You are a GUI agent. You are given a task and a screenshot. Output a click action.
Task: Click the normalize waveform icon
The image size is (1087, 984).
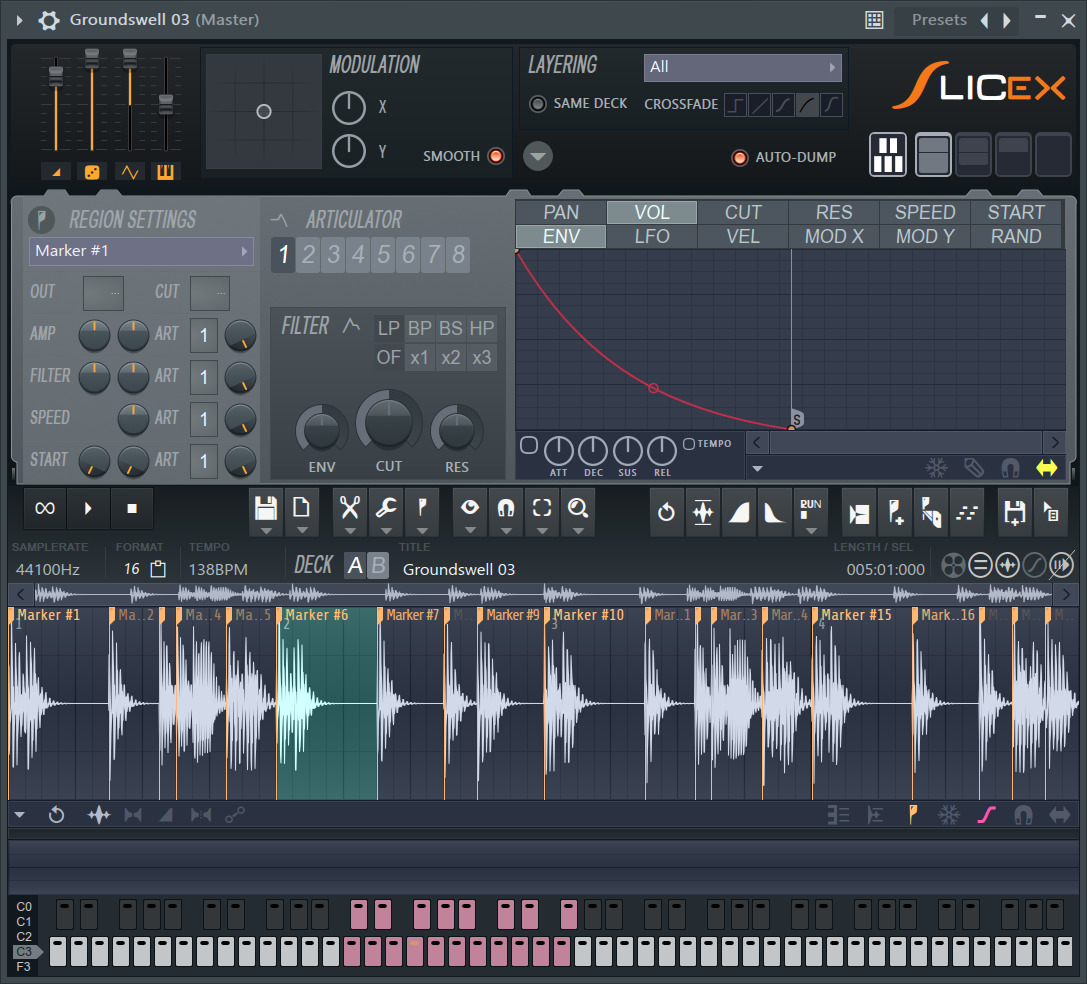click(x=703, y=512)
